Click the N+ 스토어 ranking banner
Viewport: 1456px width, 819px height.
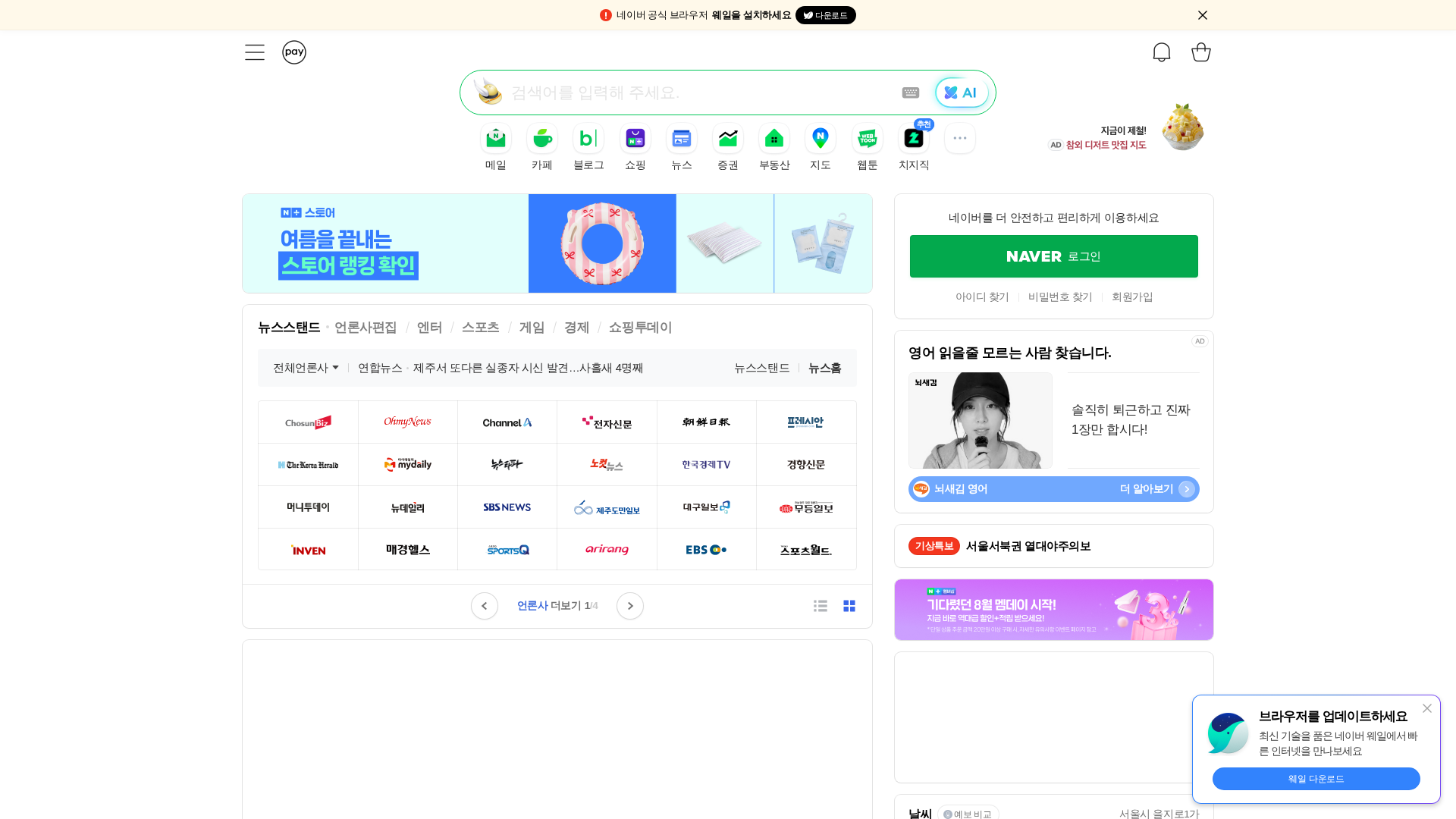pos(557,243)
